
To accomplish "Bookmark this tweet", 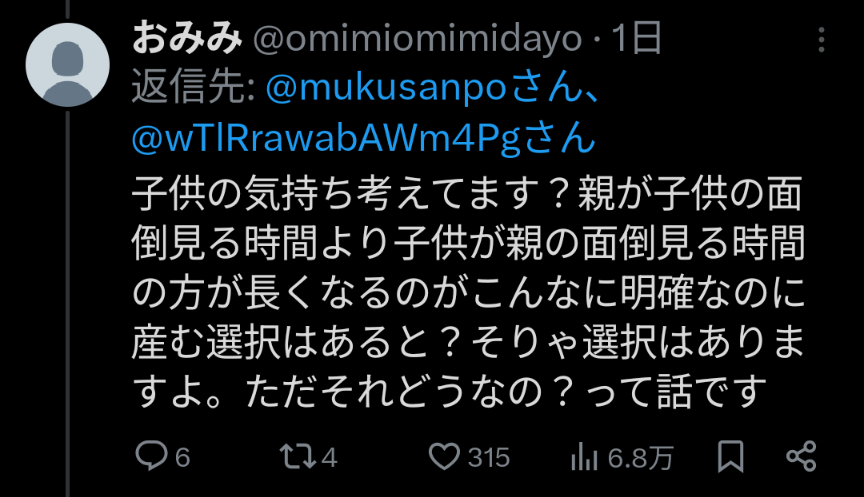I will click(x=730, y=457).
